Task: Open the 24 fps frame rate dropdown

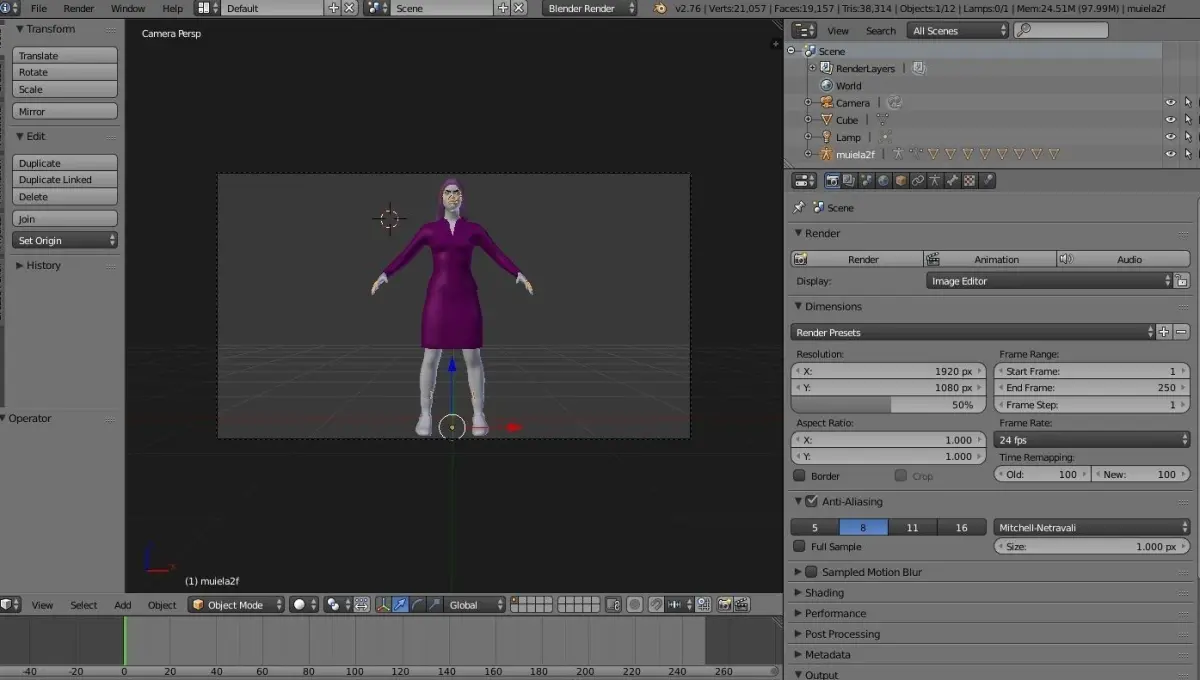Action: 1092,440
